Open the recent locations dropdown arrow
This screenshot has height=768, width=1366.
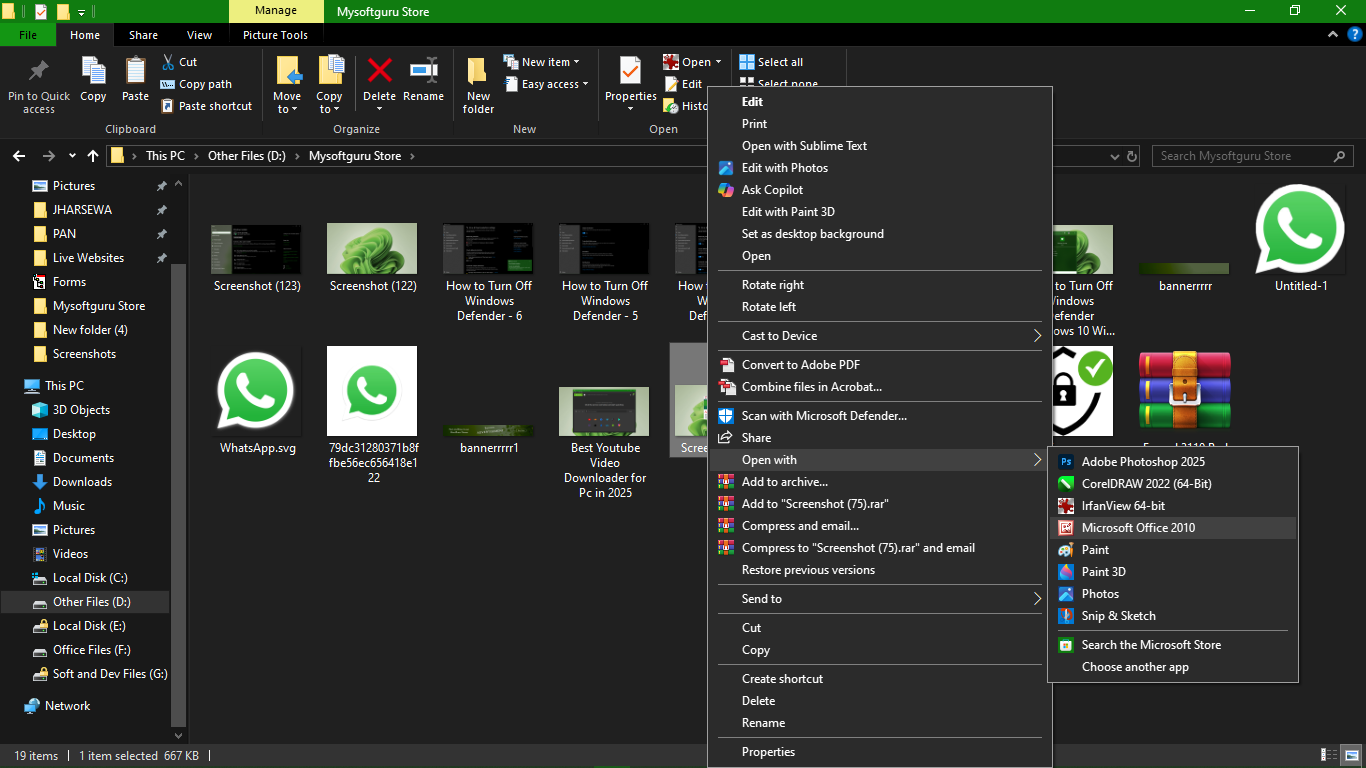click(x=72, y=156)
